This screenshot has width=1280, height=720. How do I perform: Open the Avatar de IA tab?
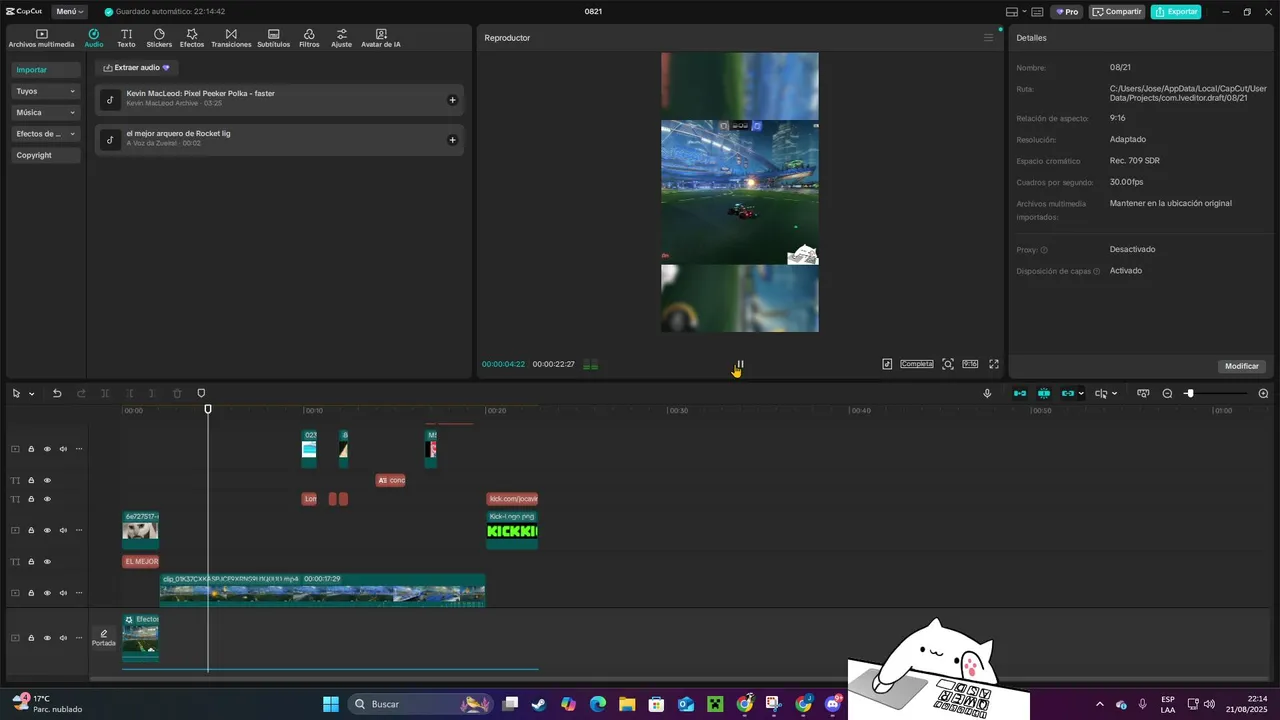point(380,39)
